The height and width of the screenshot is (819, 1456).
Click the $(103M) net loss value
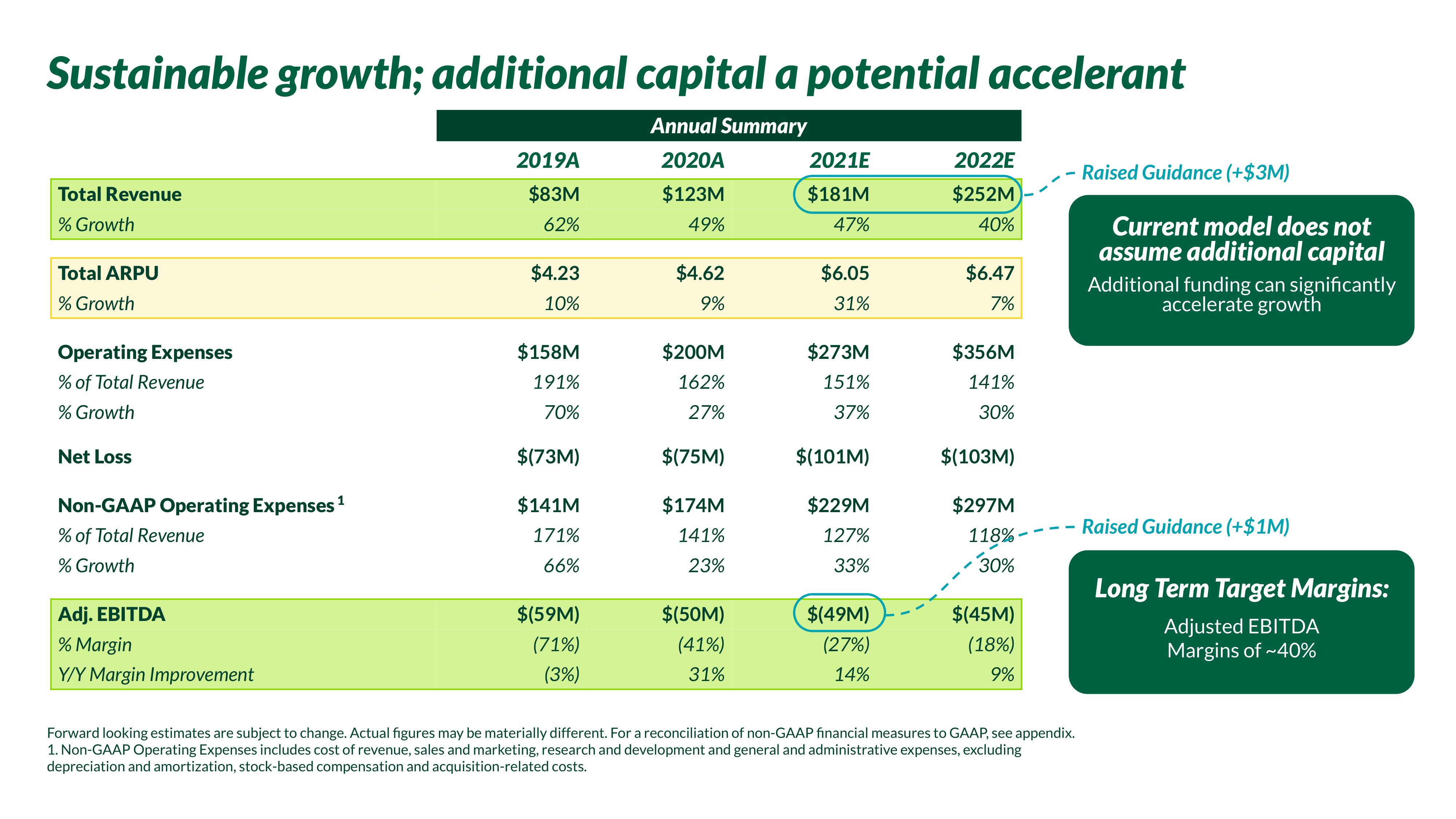pyautogui.click(x=977, y=457)
